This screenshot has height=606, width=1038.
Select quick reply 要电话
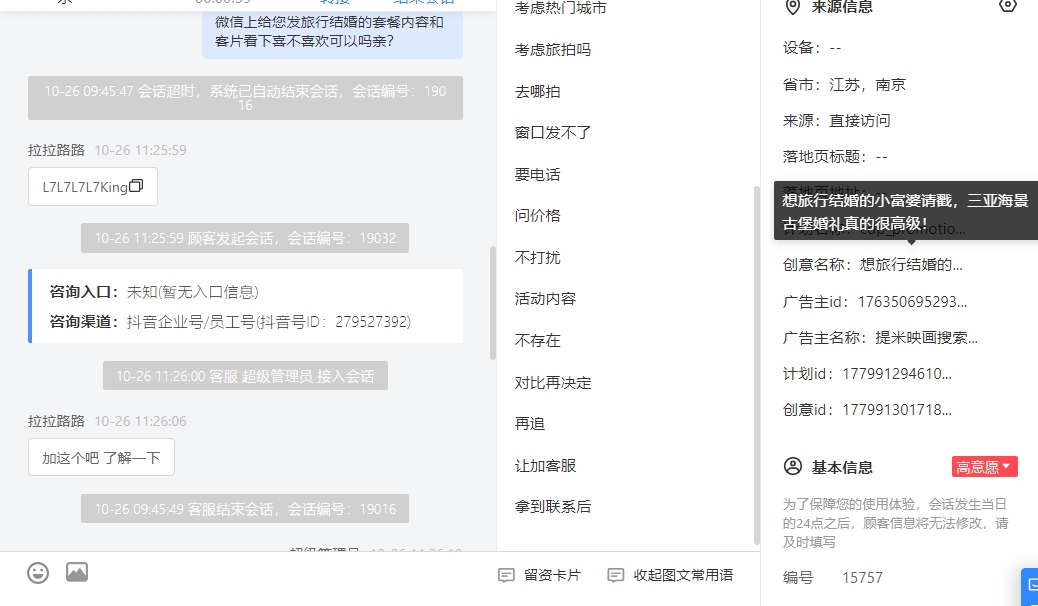pos(538,174)
